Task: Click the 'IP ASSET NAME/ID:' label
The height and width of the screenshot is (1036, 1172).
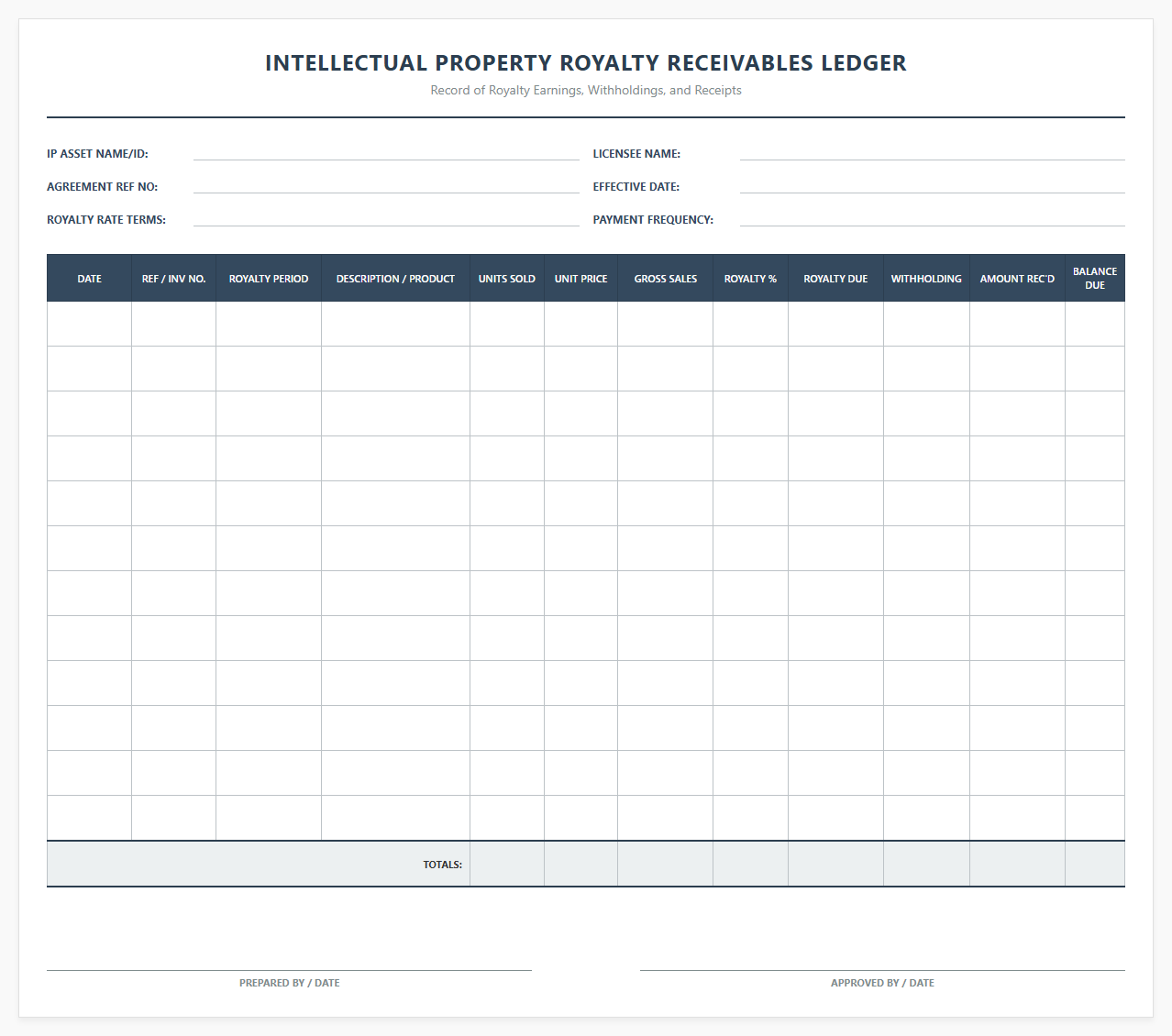Action: (x=97, y=154)
